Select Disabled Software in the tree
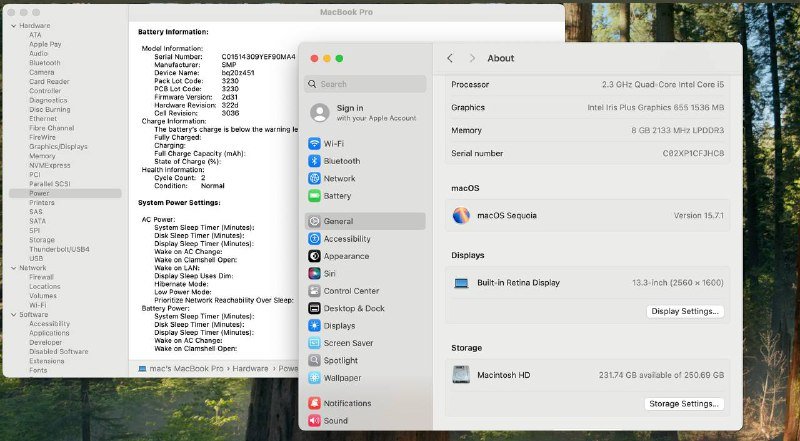The image size is (800, 441). (x=59, y=351)
